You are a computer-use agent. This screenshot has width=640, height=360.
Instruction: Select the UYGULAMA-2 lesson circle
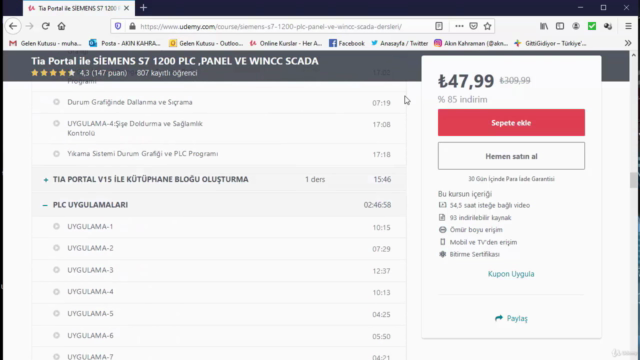pos(56,248)
